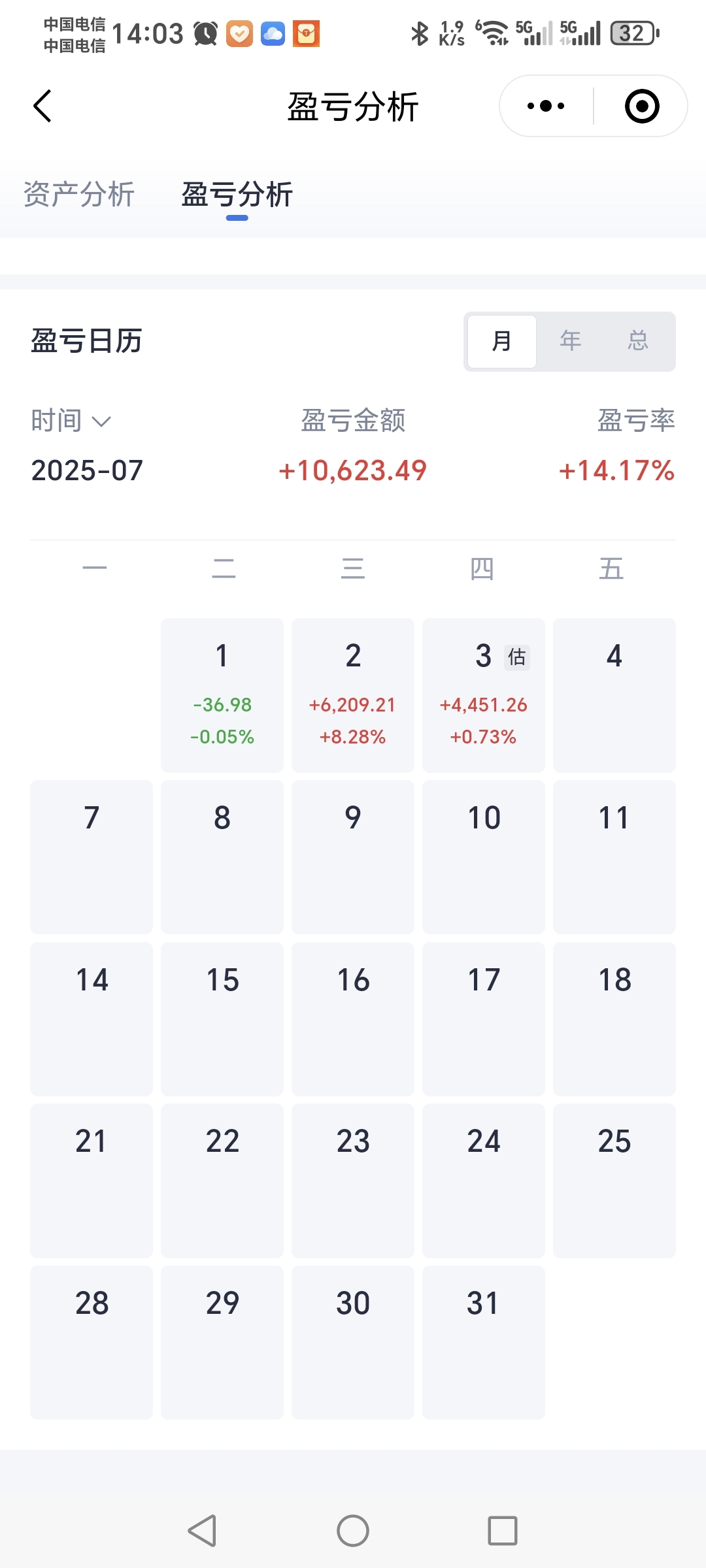Tap the alarm clock status bar icon
This screenshot has height=1568, width=706.
tap(206, 33)
